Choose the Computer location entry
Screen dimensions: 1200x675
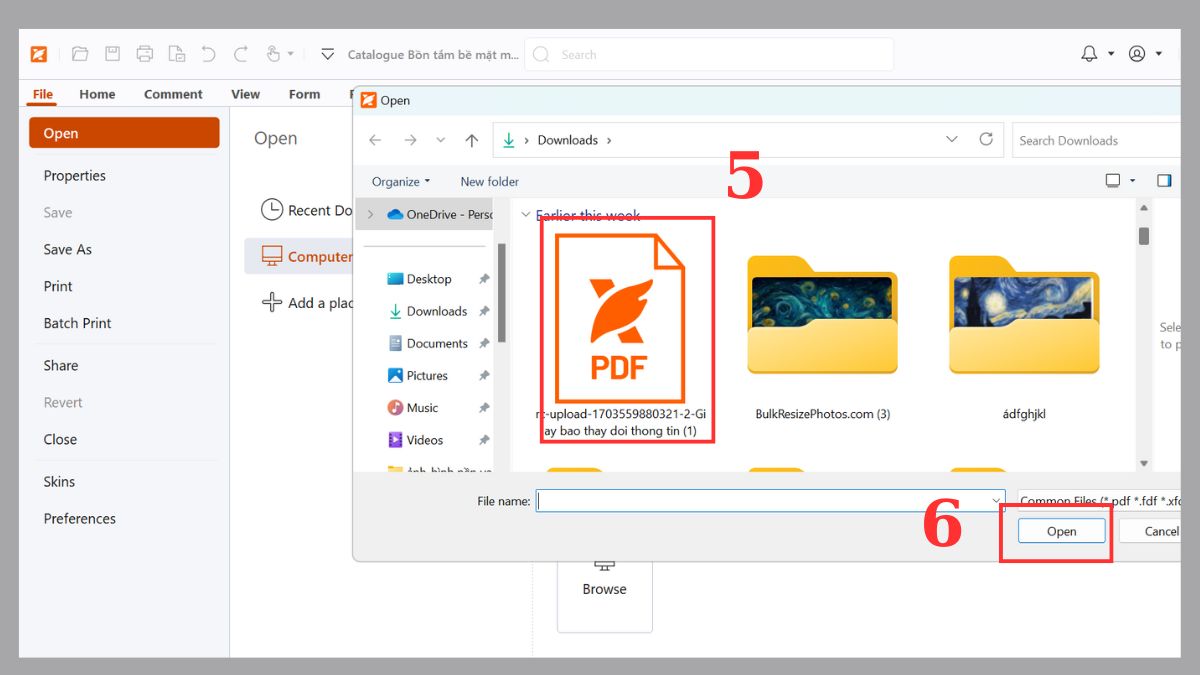(298, 256)
